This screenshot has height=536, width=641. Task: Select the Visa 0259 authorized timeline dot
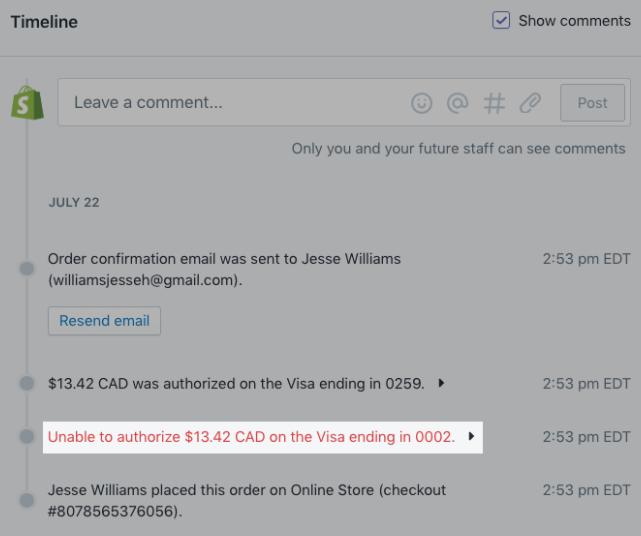pyautogui.click(x=27, y=383)
